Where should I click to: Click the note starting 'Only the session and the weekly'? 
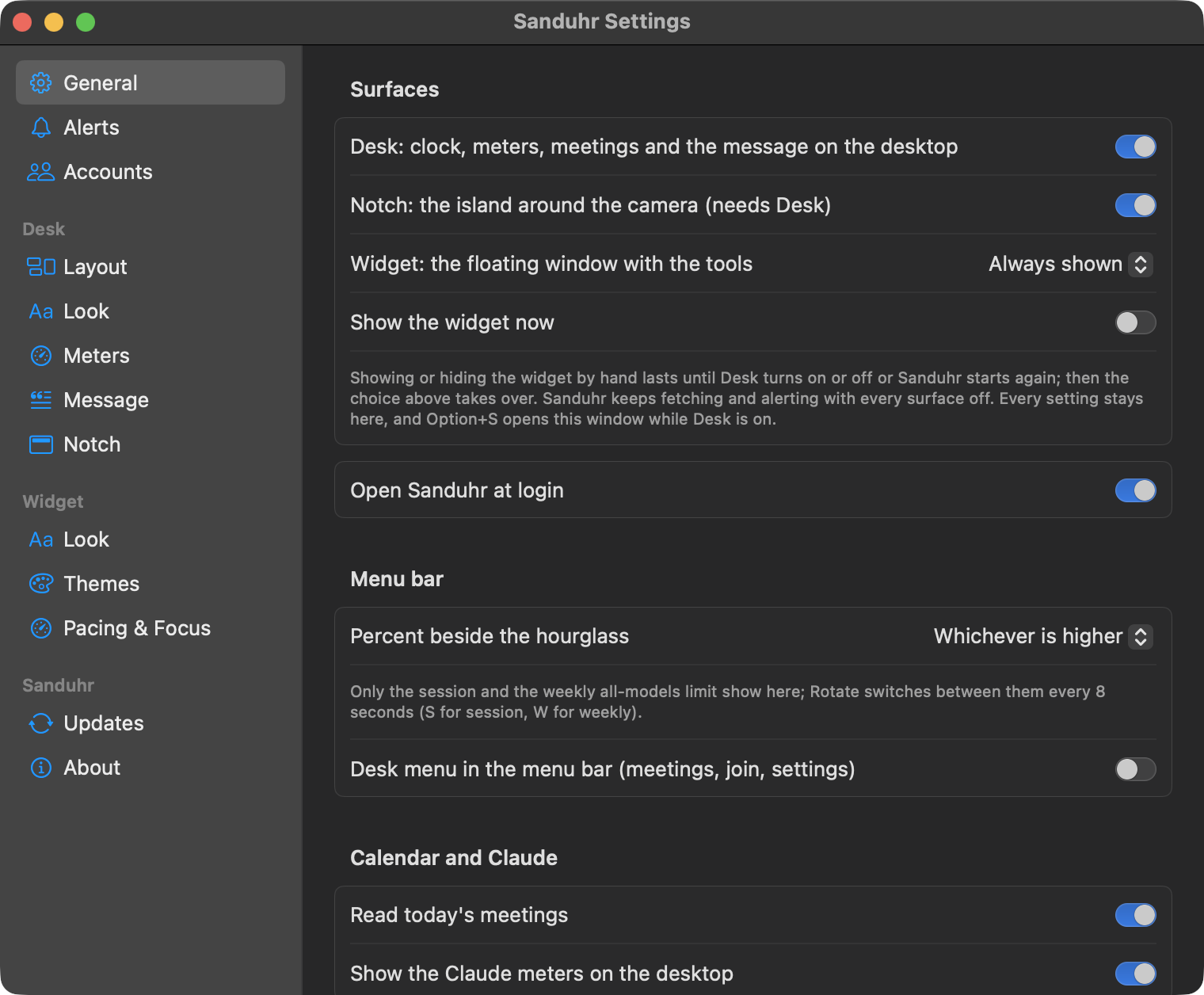click(727, 702)
